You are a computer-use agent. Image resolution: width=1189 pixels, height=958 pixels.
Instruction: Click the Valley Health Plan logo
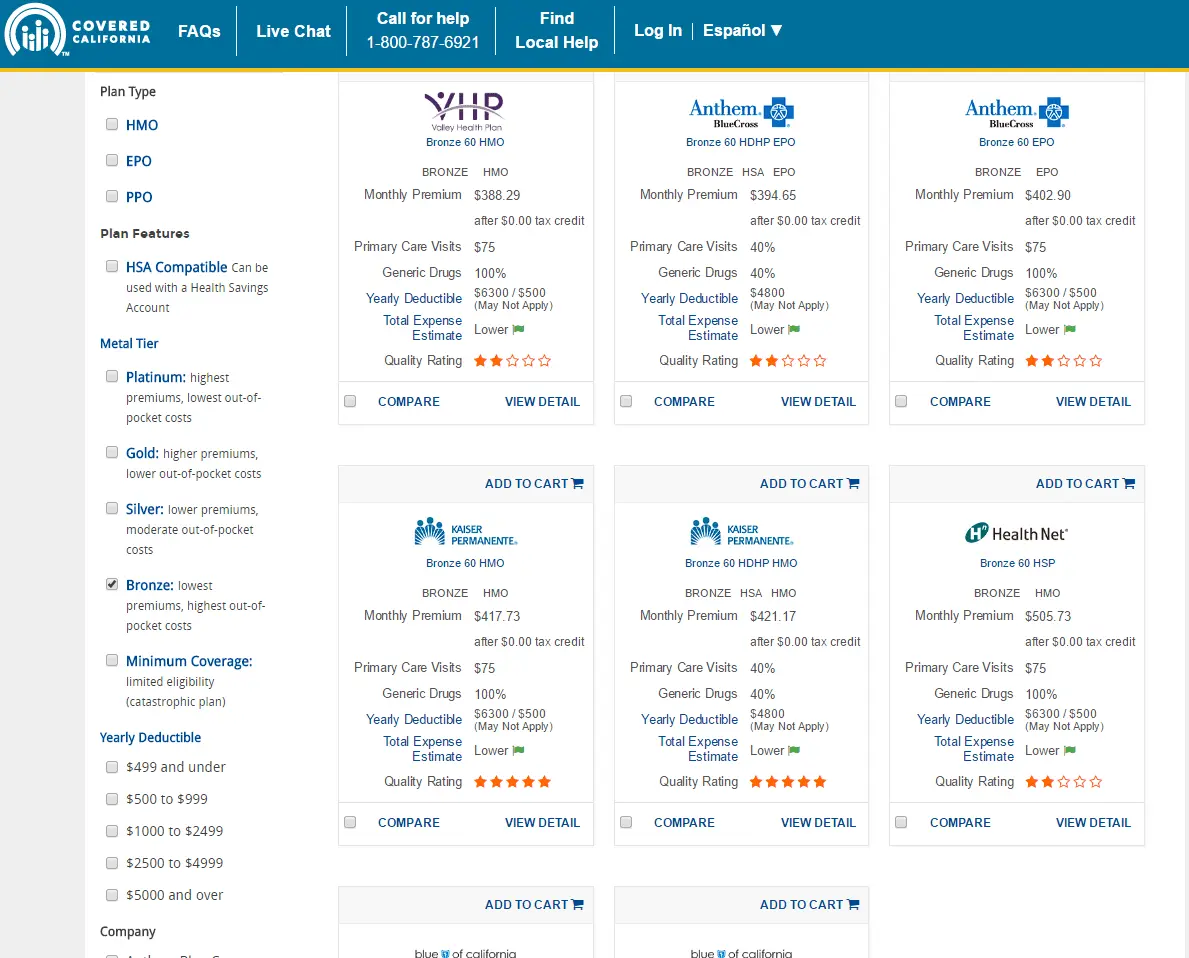[465, 110]
